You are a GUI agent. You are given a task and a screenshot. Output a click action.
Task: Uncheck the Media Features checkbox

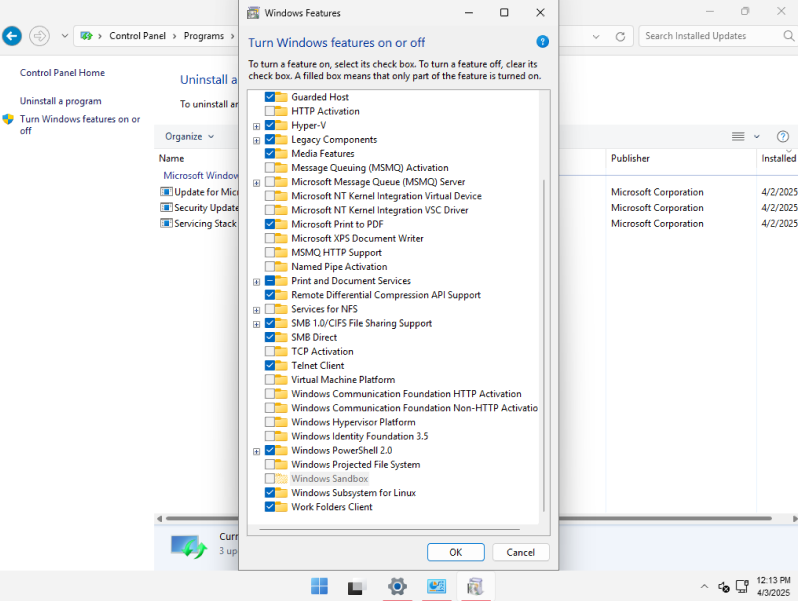point(270,153)
